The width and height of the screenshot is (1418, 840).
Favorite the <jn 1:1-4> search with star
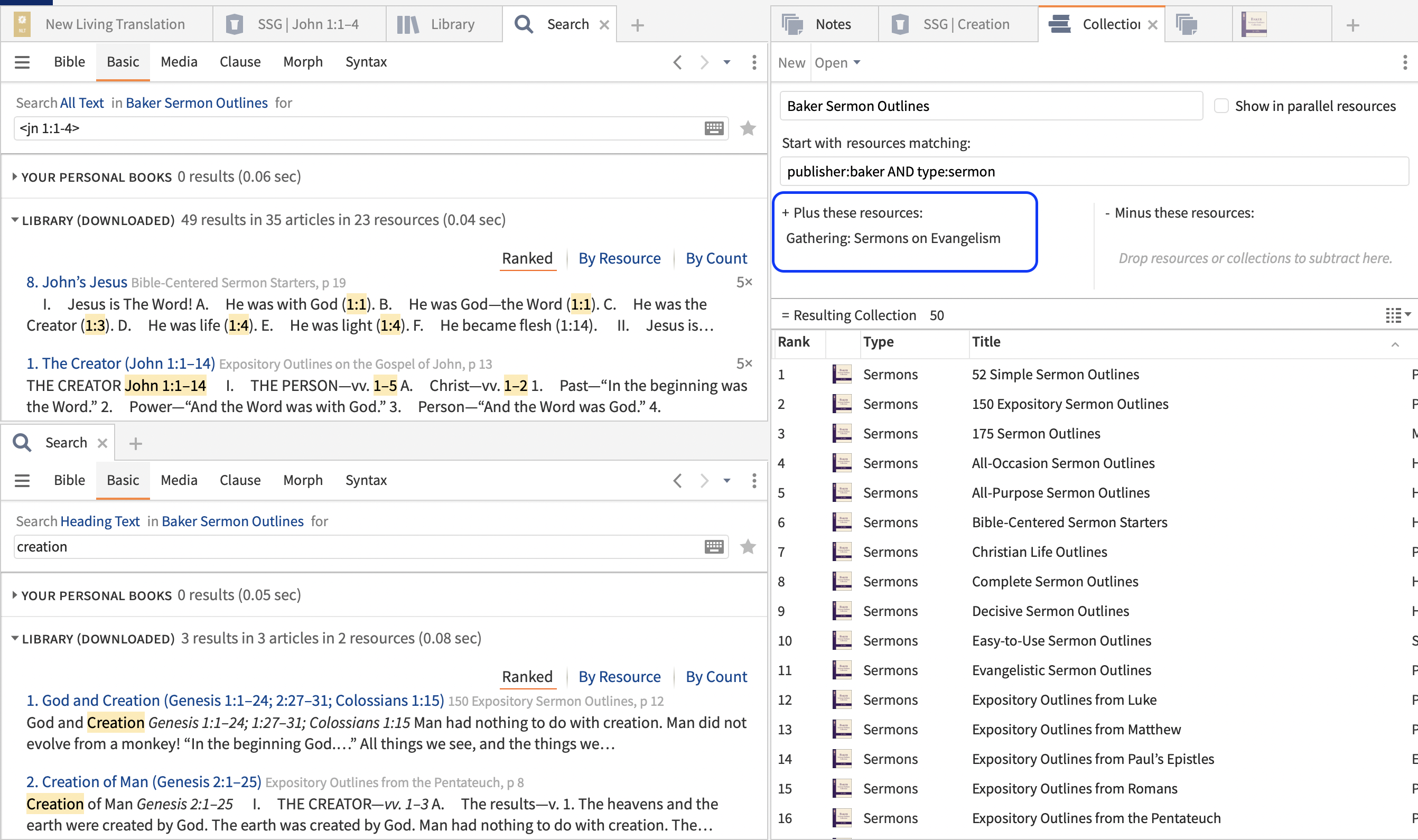(x=748, y=128)
